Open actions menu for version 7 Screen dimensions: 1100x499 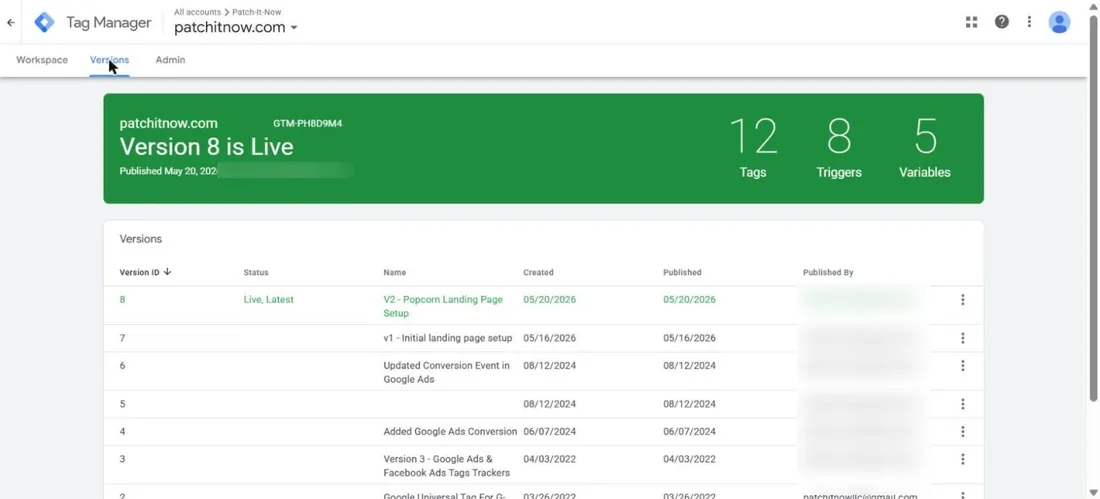tap(962, 338)
